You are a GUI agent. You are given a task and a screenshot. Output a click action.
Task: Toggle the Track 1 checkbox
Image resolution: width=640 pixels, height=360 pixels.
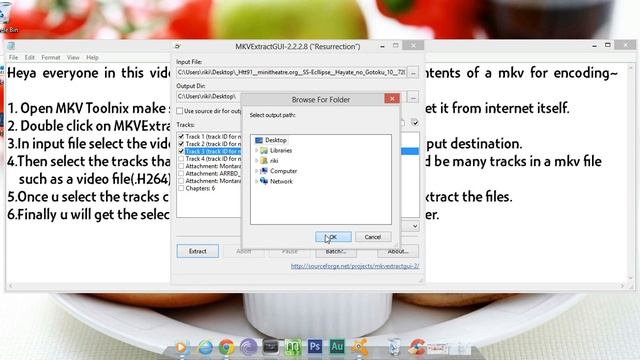coord(181,136)
